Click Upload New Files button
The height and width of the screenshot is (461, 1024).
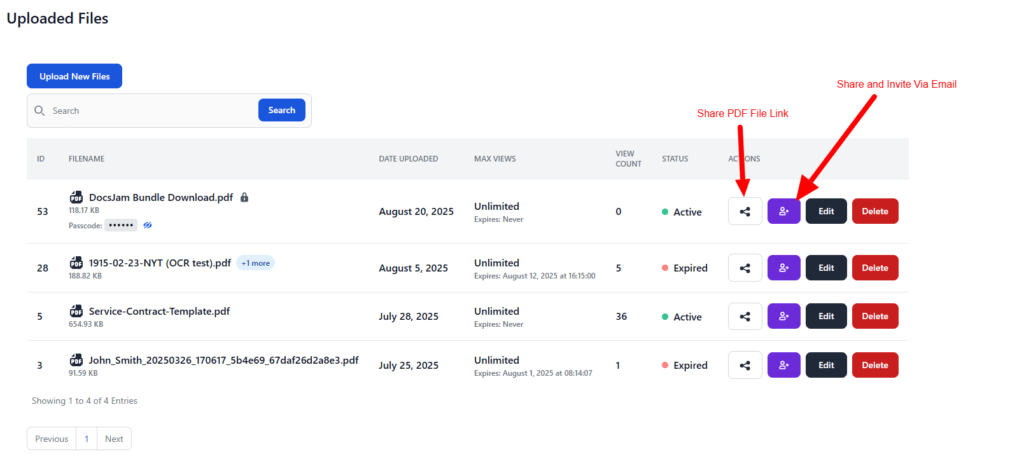[x=74, y=76]
